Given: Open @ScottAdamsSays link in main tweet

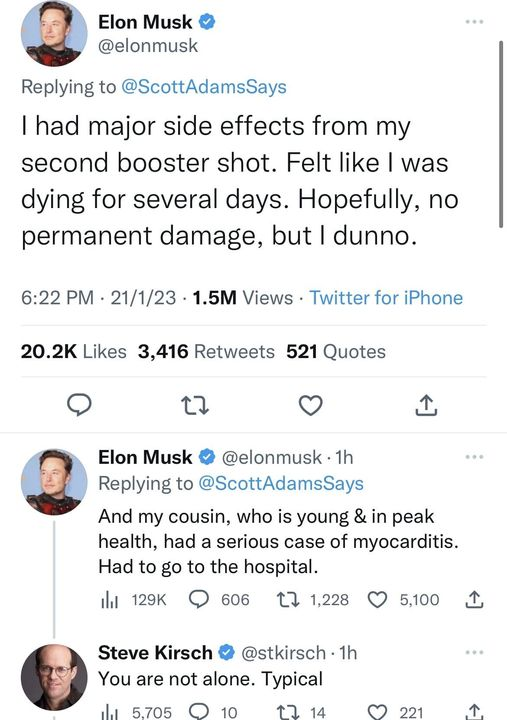Looking at the screenshot, I should click(x=203, y=87).
